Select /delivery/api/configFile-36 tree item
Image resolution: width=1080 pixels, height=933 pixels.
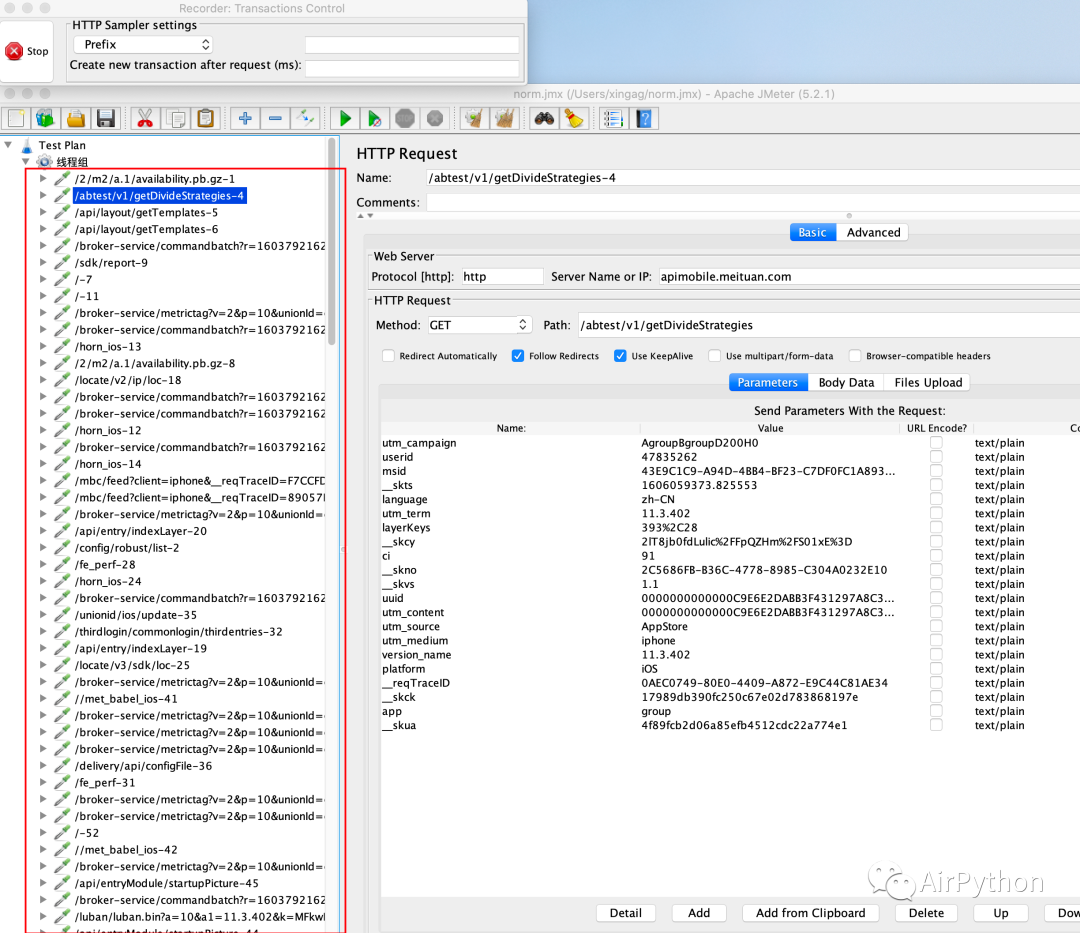click(143, 766)
